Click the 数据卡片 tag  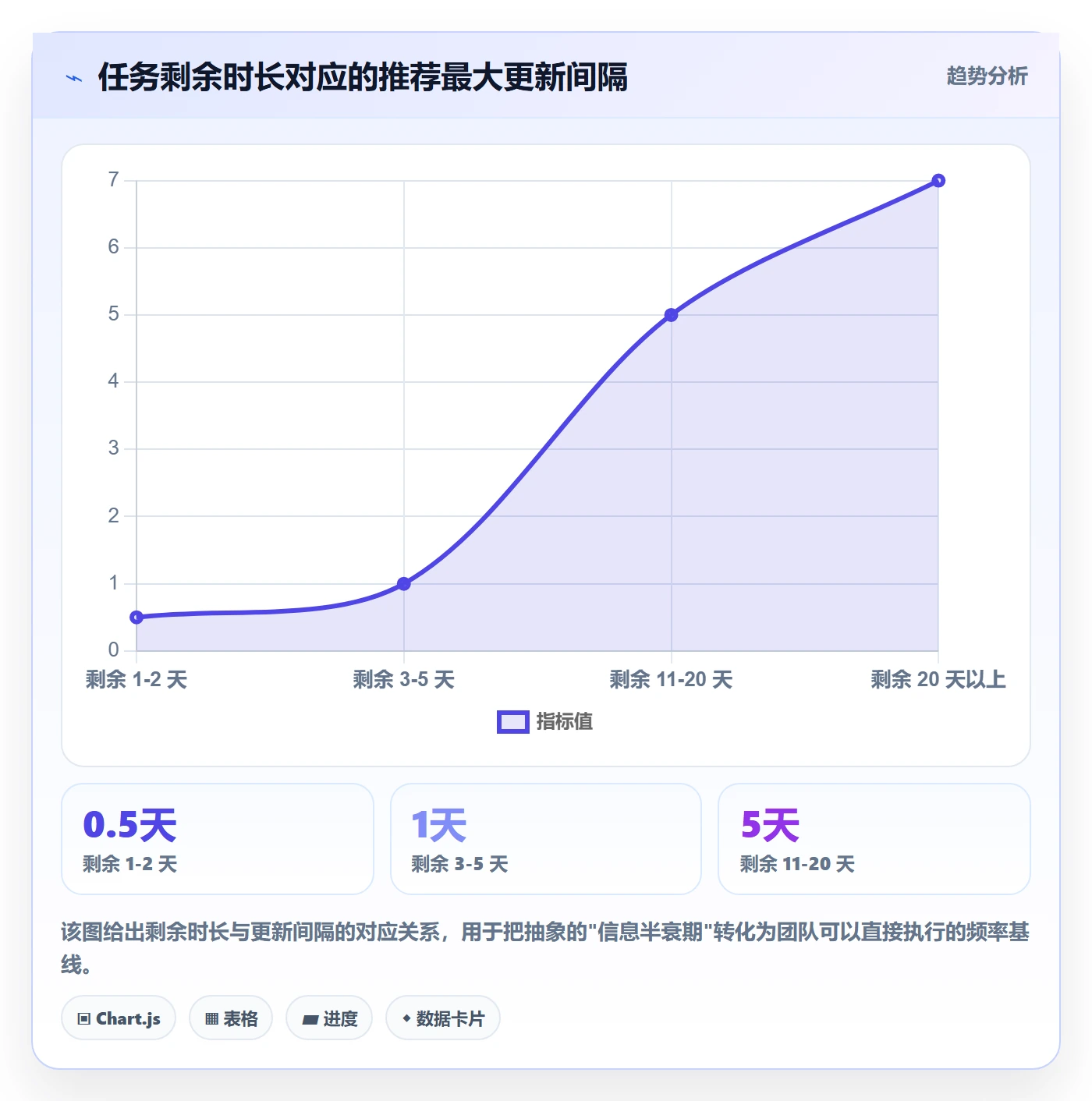pos(443,1018)
